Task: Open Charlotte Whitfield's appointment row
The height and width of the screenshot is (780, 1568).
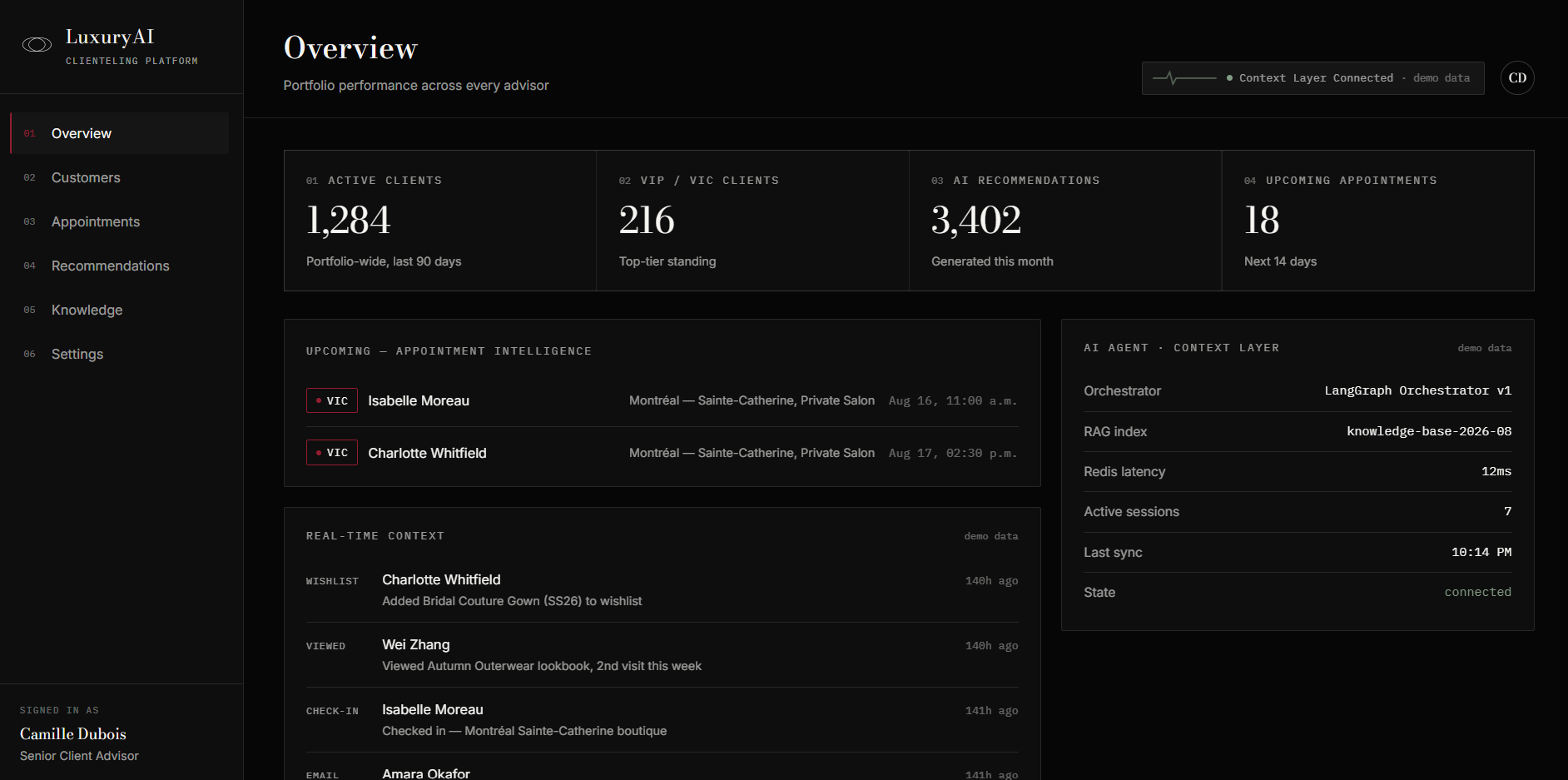Action: [662, 453]
